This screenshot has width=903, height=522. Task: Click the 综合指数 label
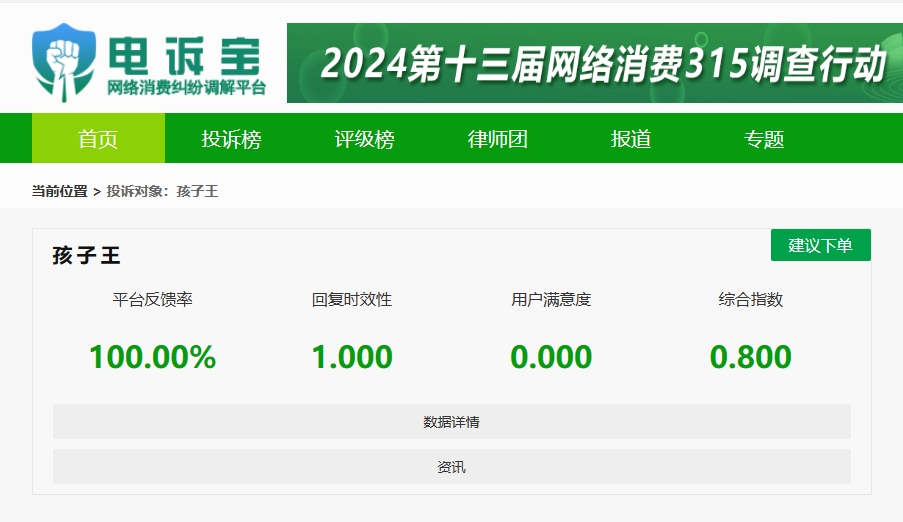click(750, 300)
